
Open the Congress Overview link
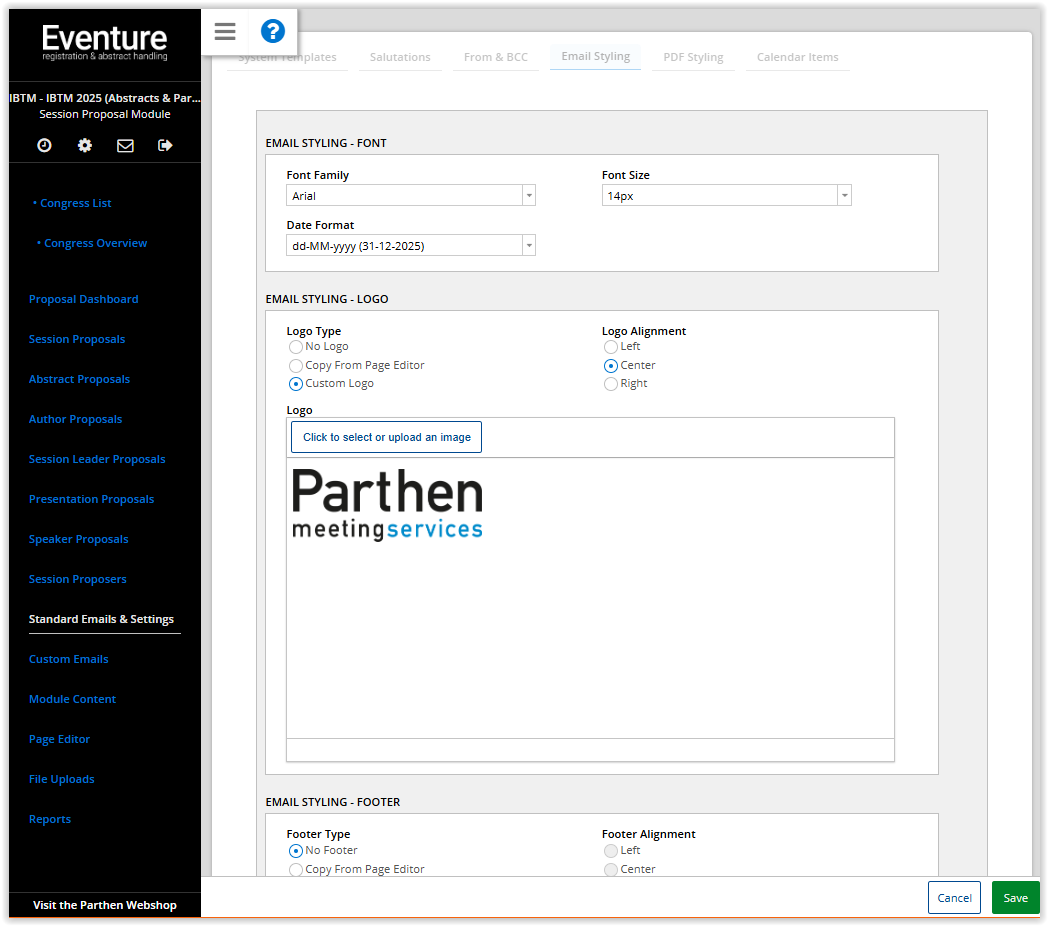coord(96,243)
